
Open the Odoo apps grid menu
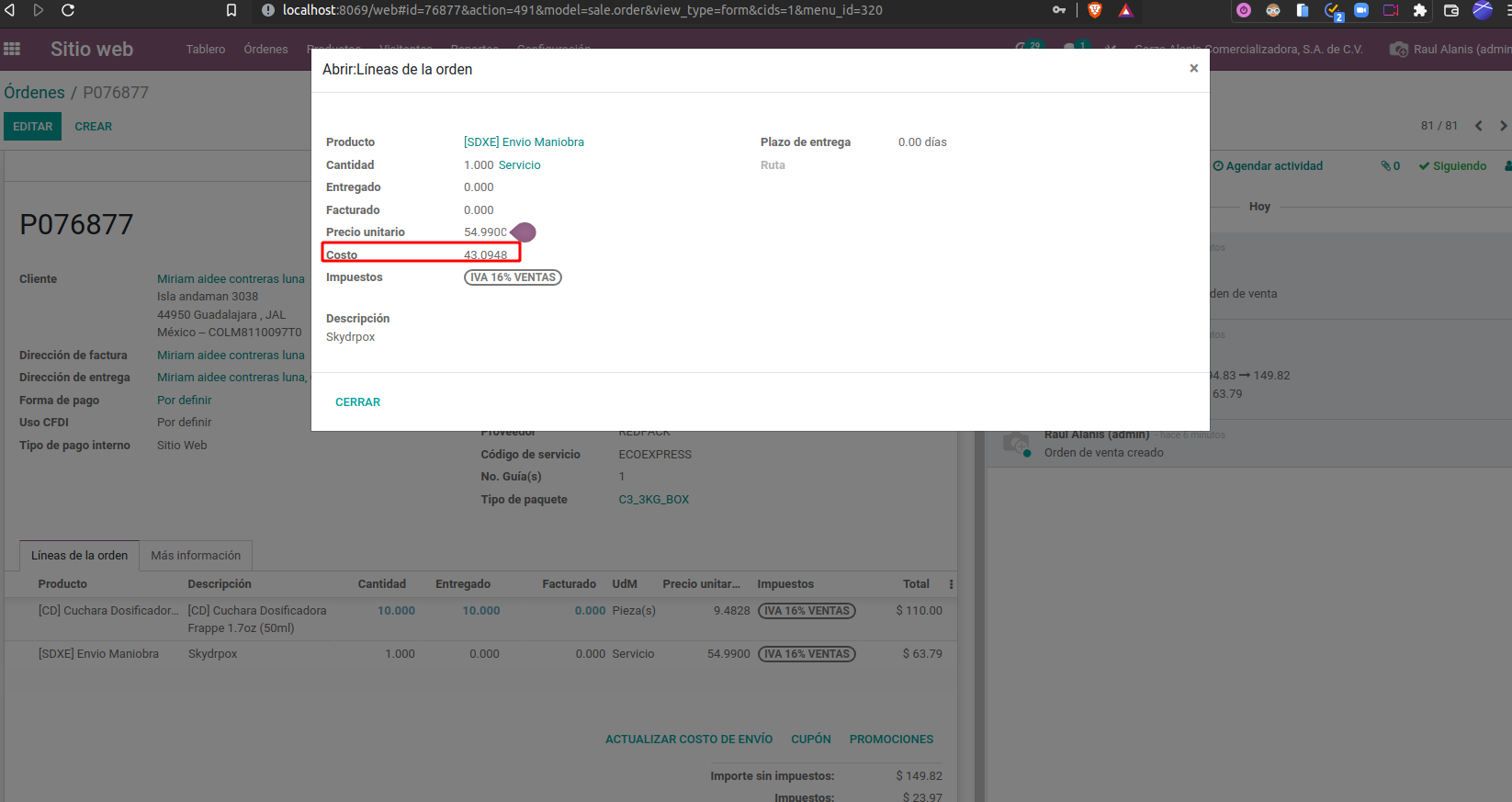(12, 49)
